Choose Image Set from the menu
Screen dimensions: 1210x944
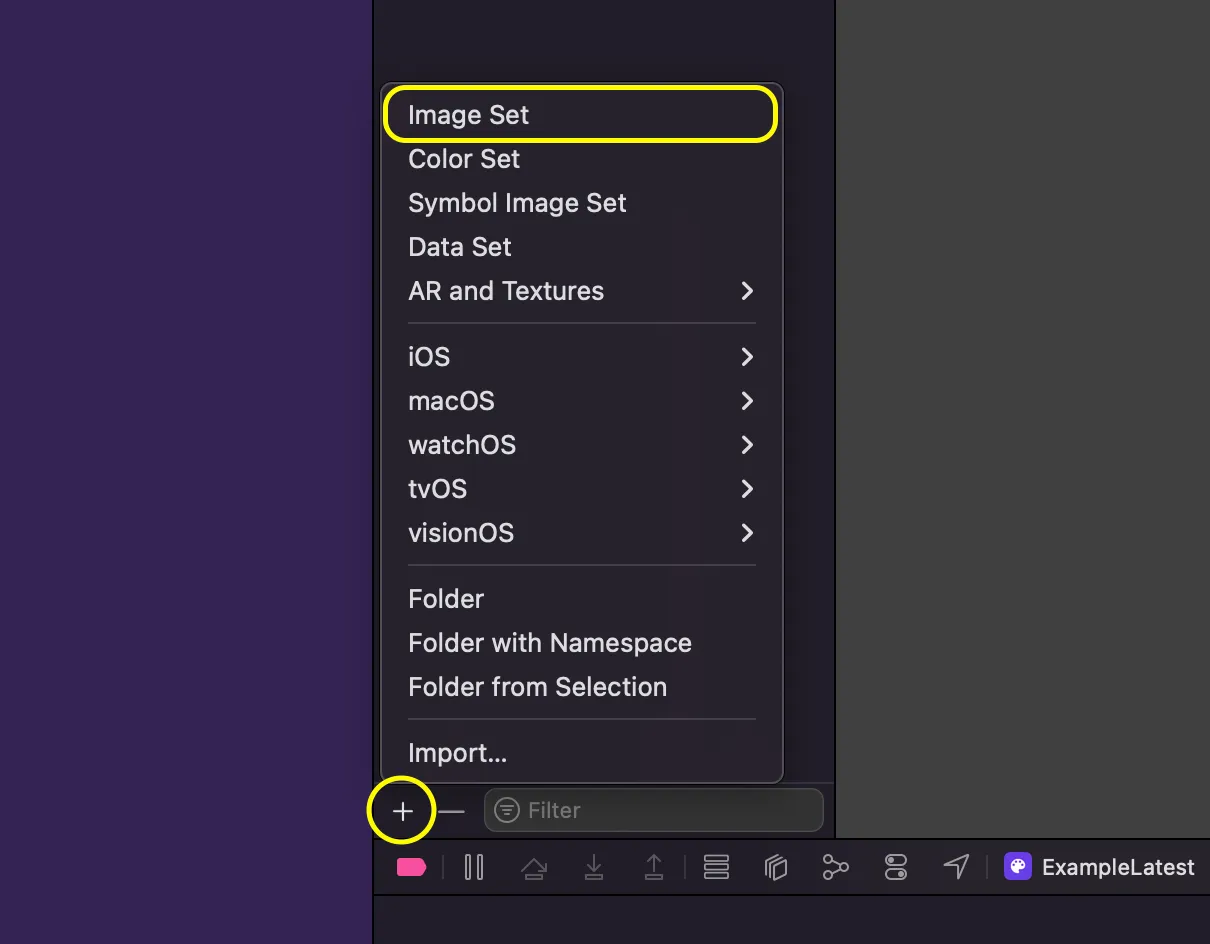pyautogui.click(x=580, y=115)
